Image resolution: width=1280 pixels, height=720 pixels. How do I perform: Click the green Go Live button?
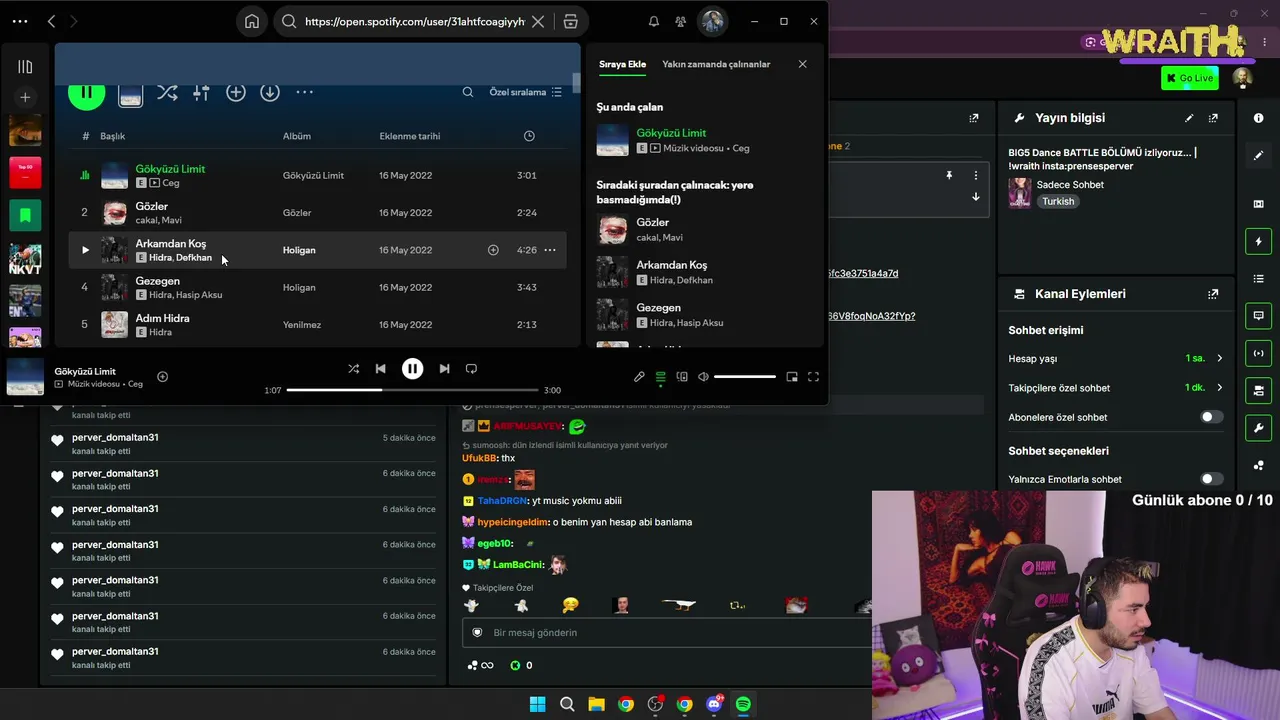point(1190,78)
